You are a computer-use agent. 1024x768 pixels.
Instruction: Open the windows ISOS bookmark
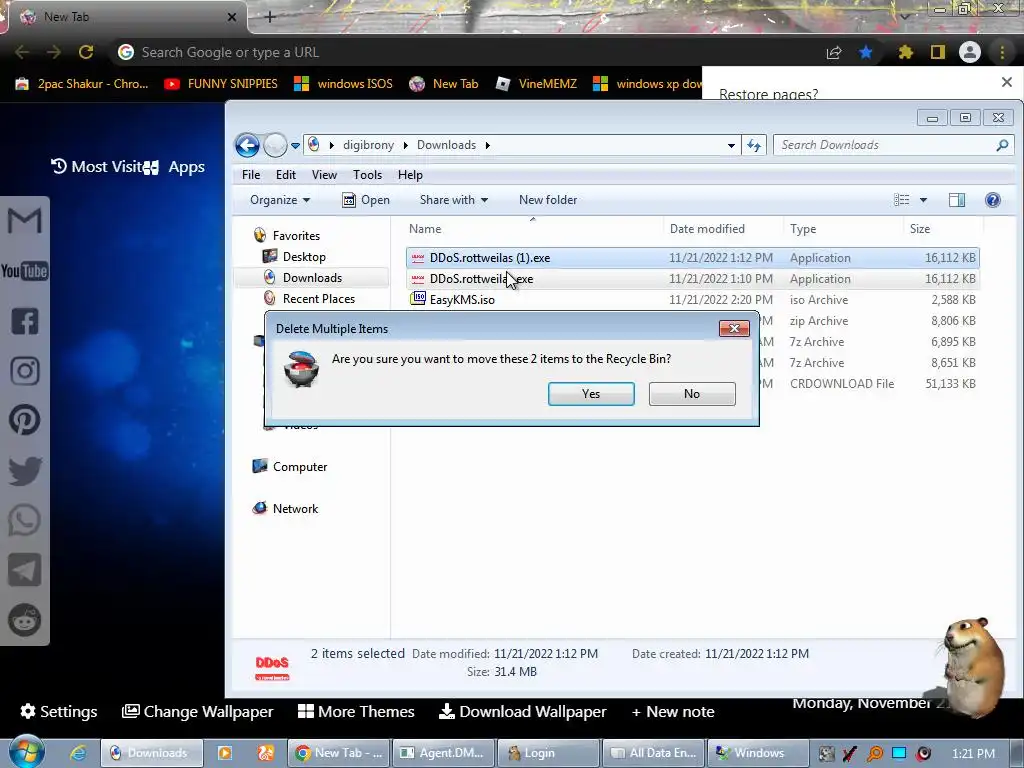coord(344,84)
